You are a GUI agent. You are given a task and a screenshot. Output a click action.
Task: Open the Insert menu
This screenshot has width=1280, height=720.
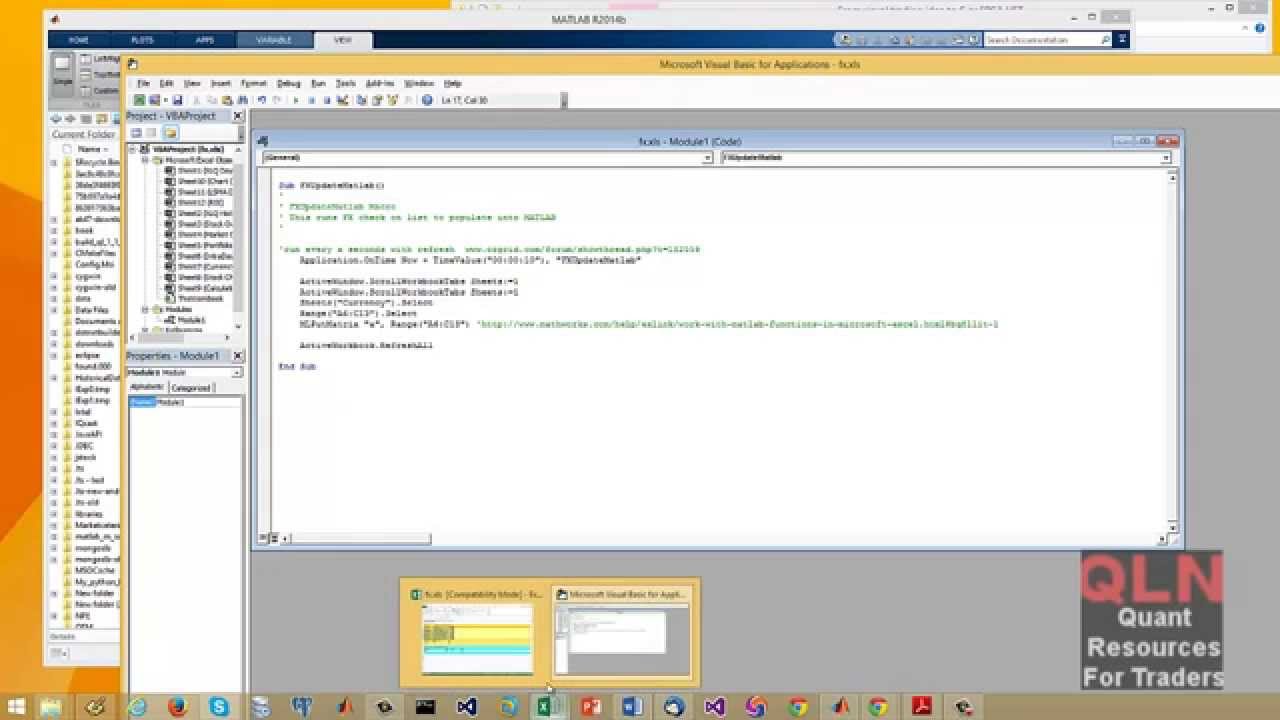[220, 83]
